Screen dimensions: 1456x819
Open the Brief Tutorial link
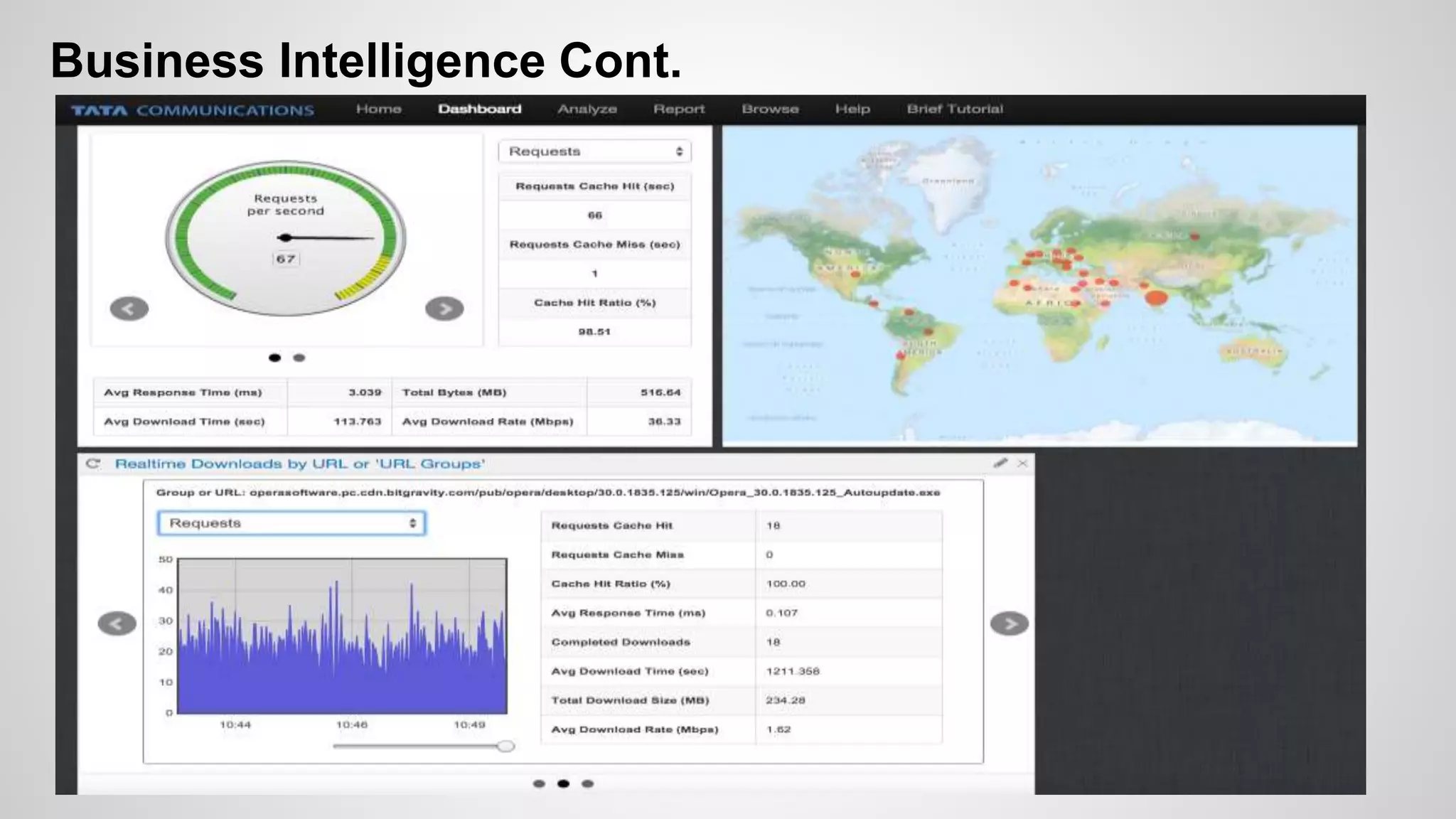pyautogui.click(x=955, y=109)
